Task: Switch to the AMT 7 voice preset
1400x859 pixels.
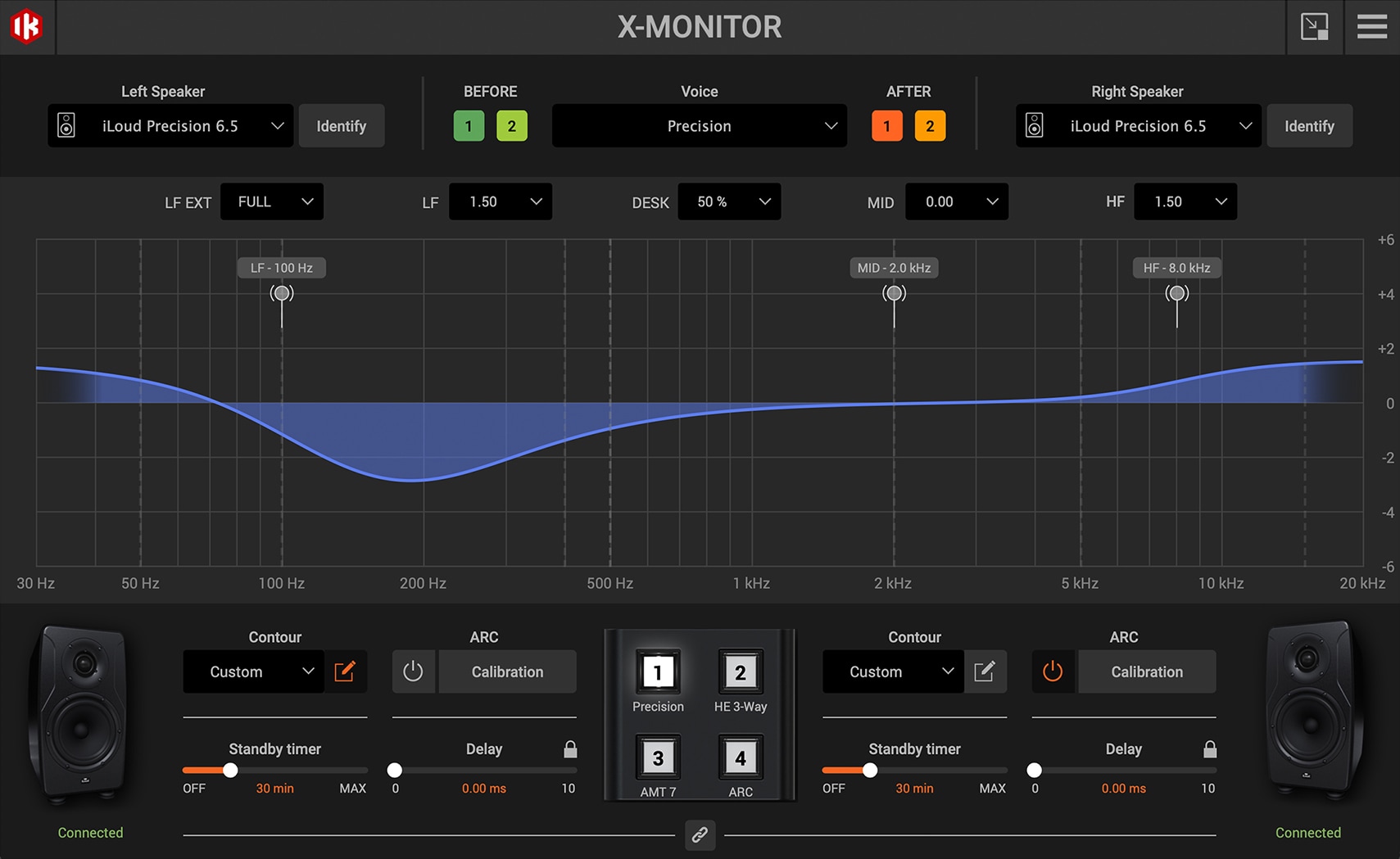Action: (658, 758)
